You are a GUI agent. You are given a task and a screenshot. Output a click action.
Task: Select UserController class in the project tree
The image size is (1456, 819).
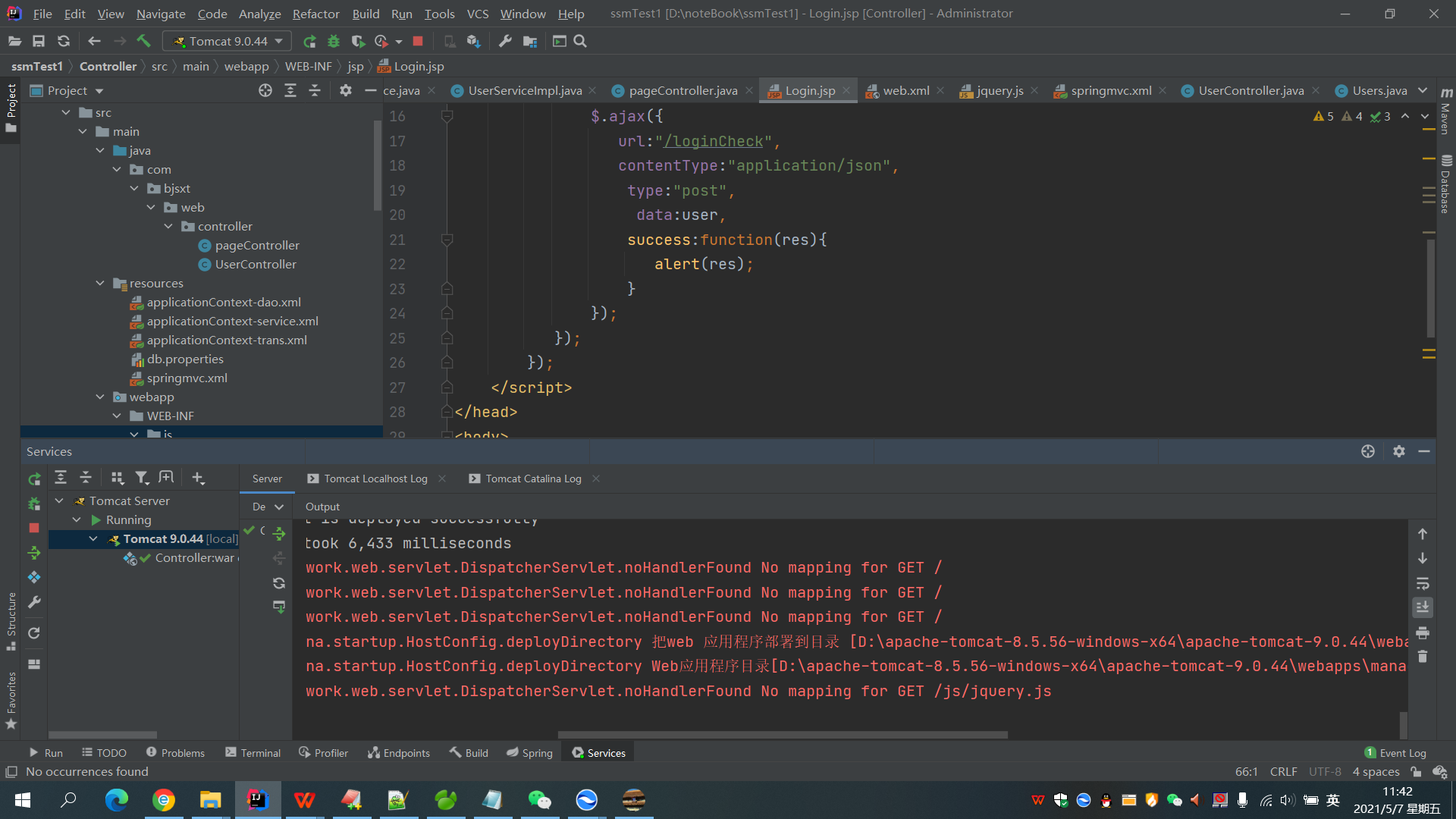256,264
